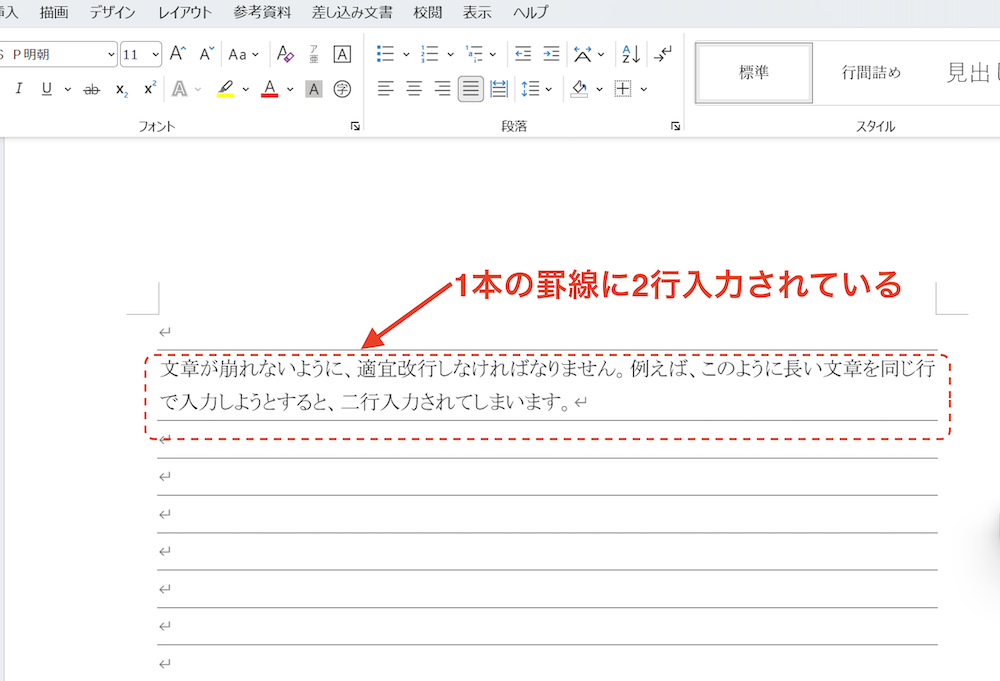Expand font name dropdown
1000x681 pixels.
111,55
